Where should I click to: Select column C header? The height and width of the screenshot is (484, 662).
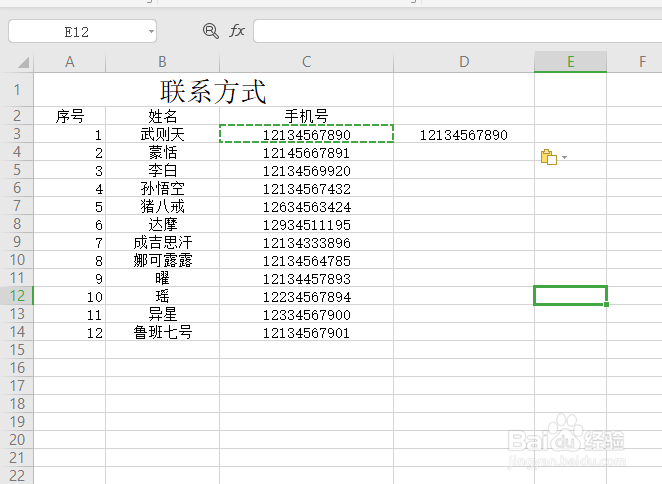point(307,62)
